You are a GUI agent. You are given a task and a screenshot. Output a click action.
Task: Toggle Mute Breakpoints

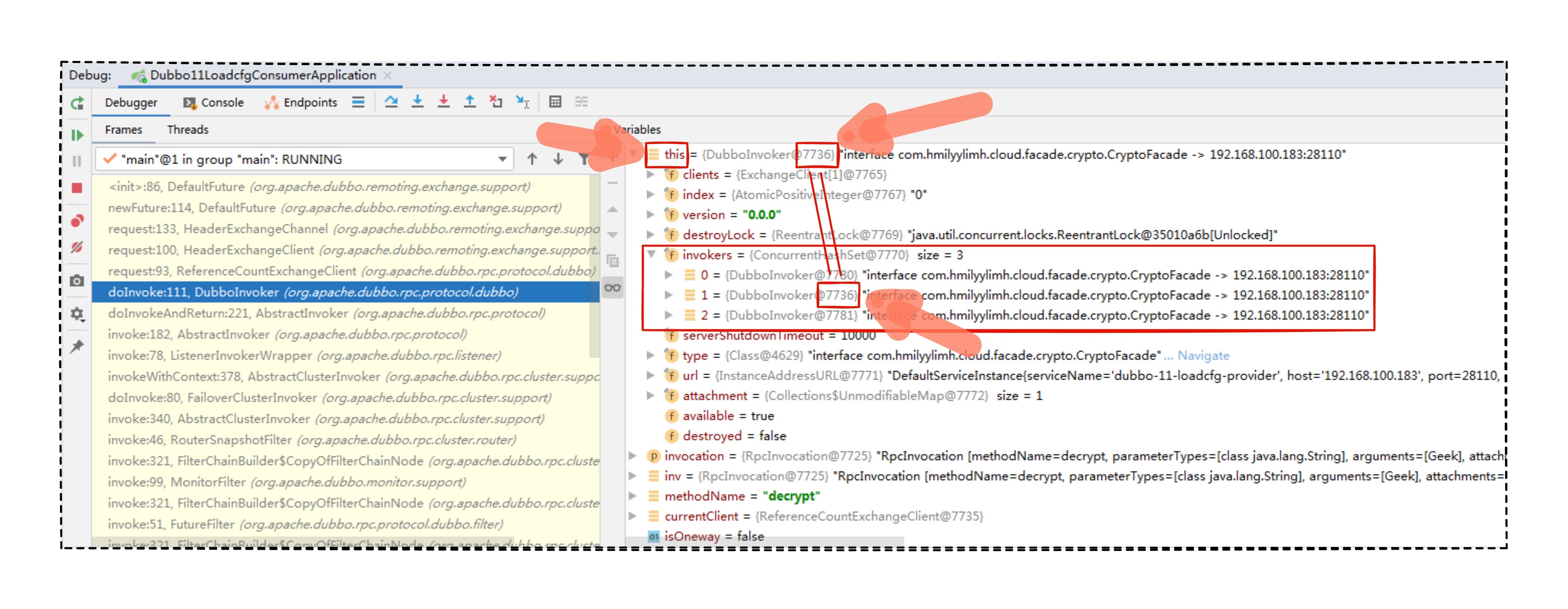[x=77, y=247]
